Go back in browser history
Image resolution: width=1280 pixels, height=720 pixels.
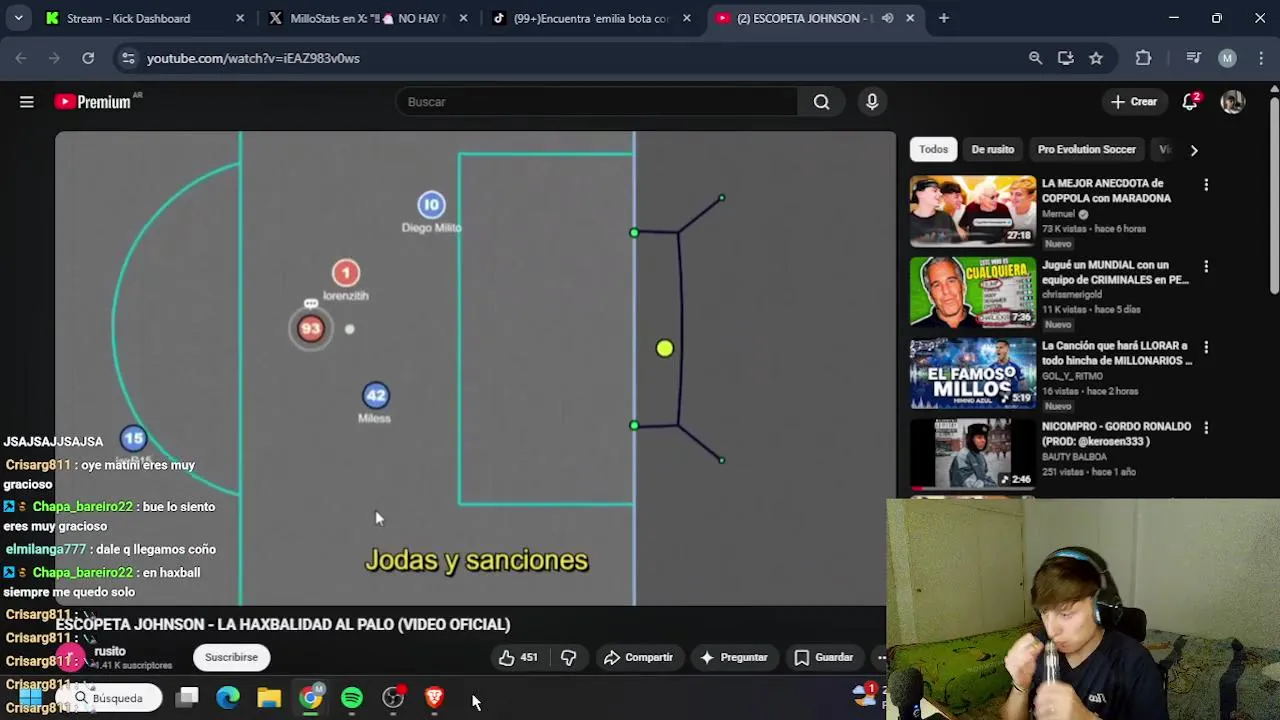click(x=21, y=58)
